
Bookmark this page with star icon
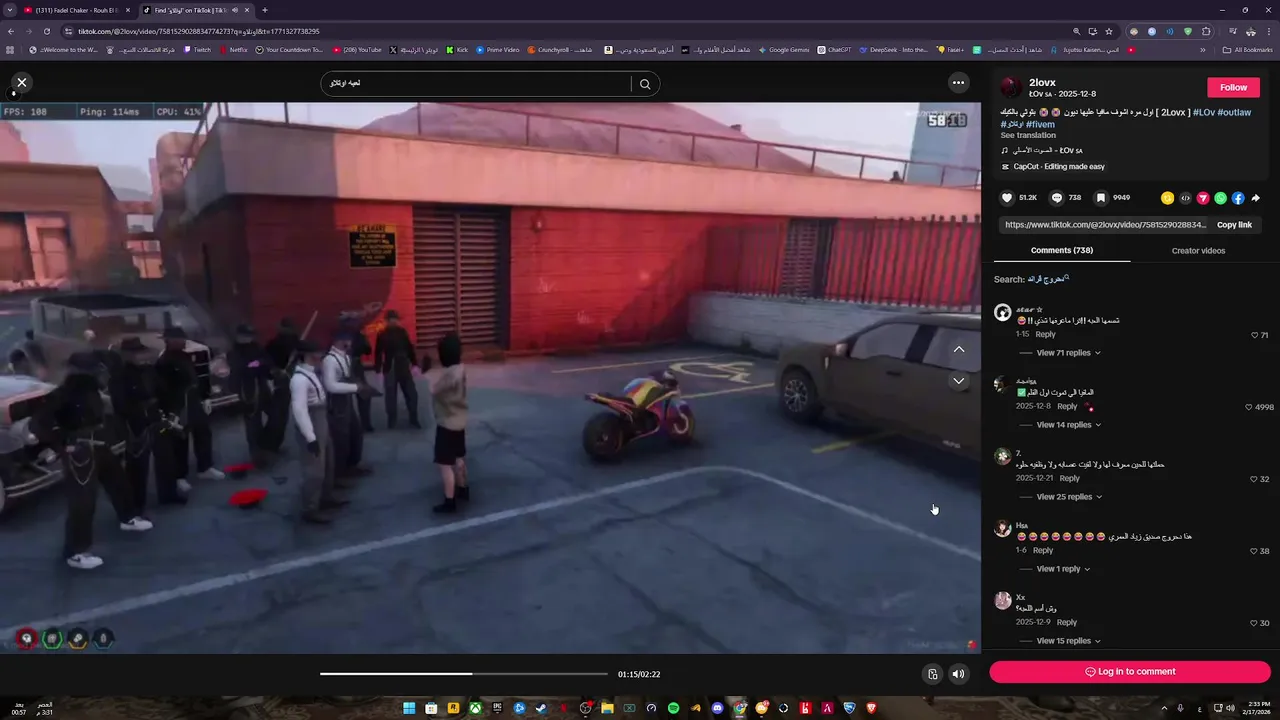pyautogui.click(x=1109, y=31)
